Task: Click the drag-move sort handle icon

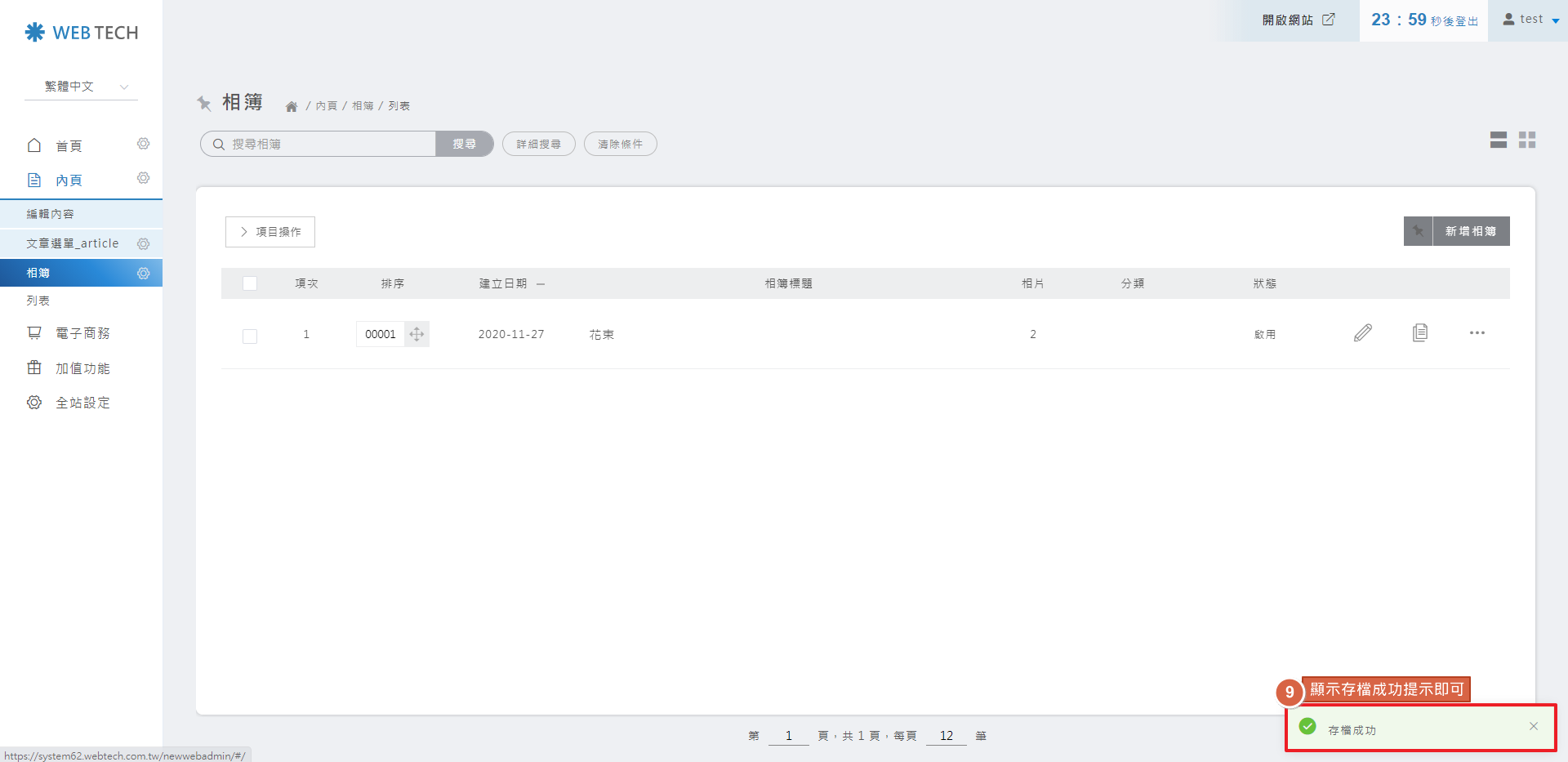Action: coord(416,334)
